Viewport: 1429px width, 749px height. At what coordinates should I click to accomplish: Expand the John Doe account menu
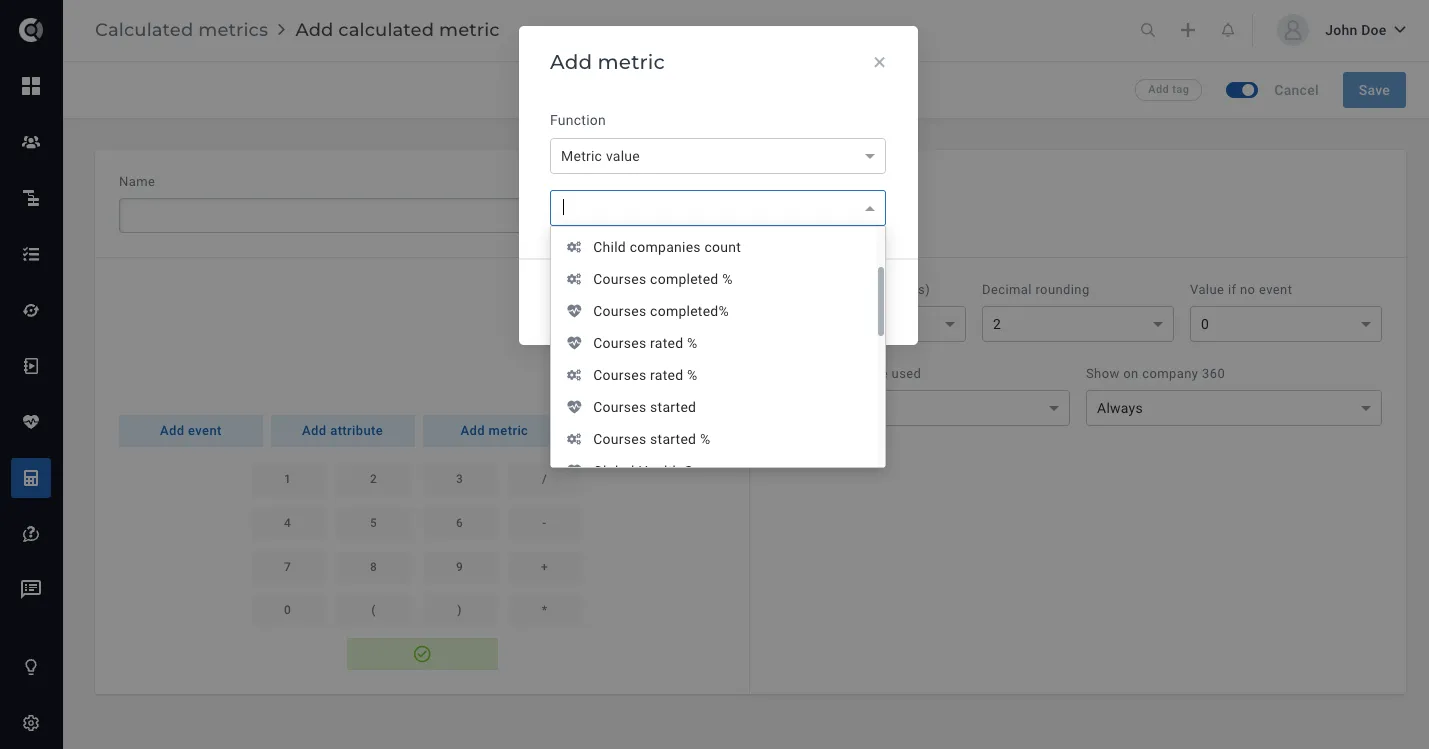coord(1365,30)
